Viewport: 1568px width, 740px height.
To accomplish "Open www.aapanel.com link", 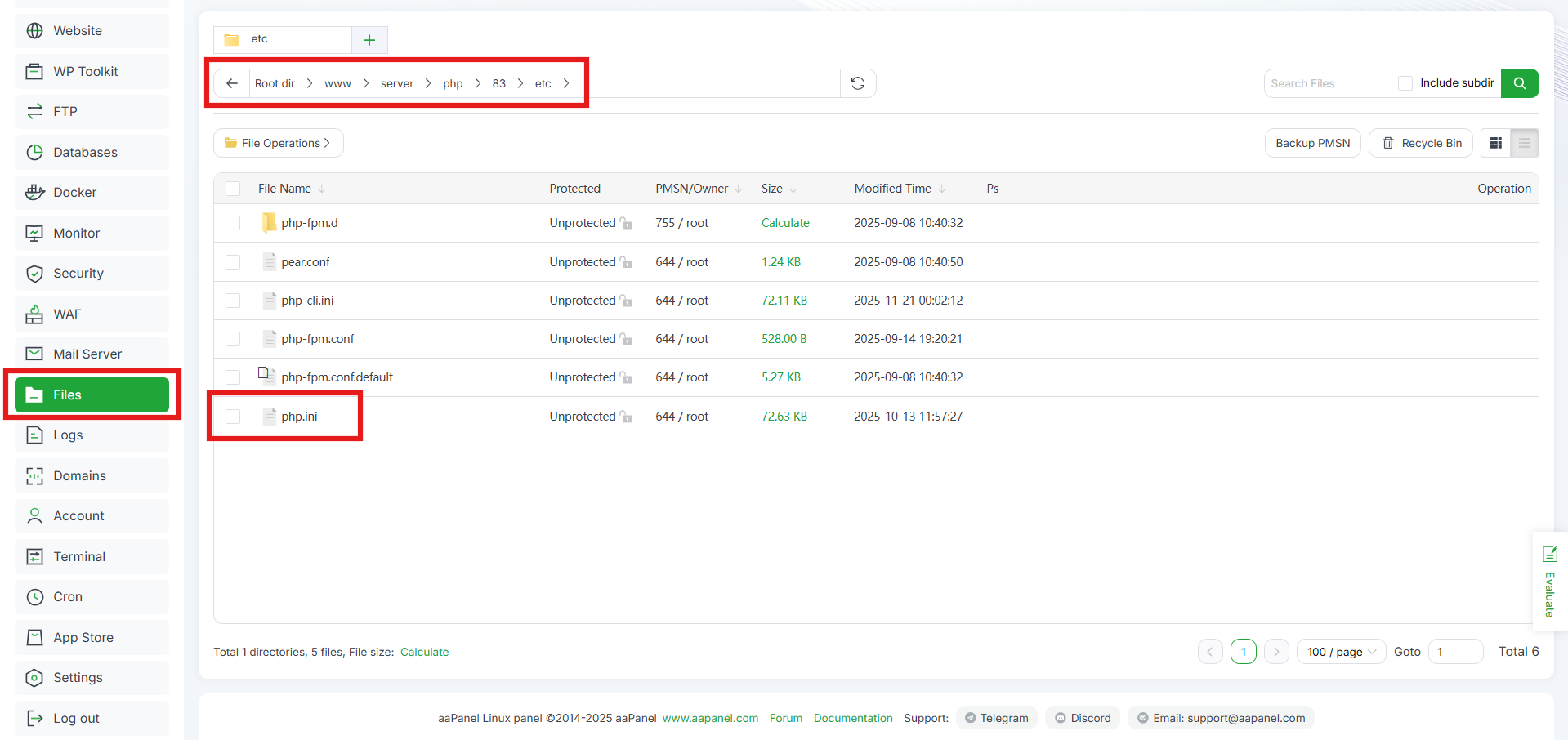I will [x=710, y=719].
